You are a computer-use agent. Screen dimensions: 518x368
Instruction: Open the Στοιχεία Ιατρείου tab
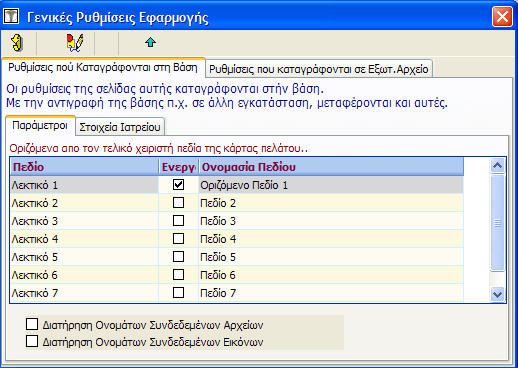[120, 127]
